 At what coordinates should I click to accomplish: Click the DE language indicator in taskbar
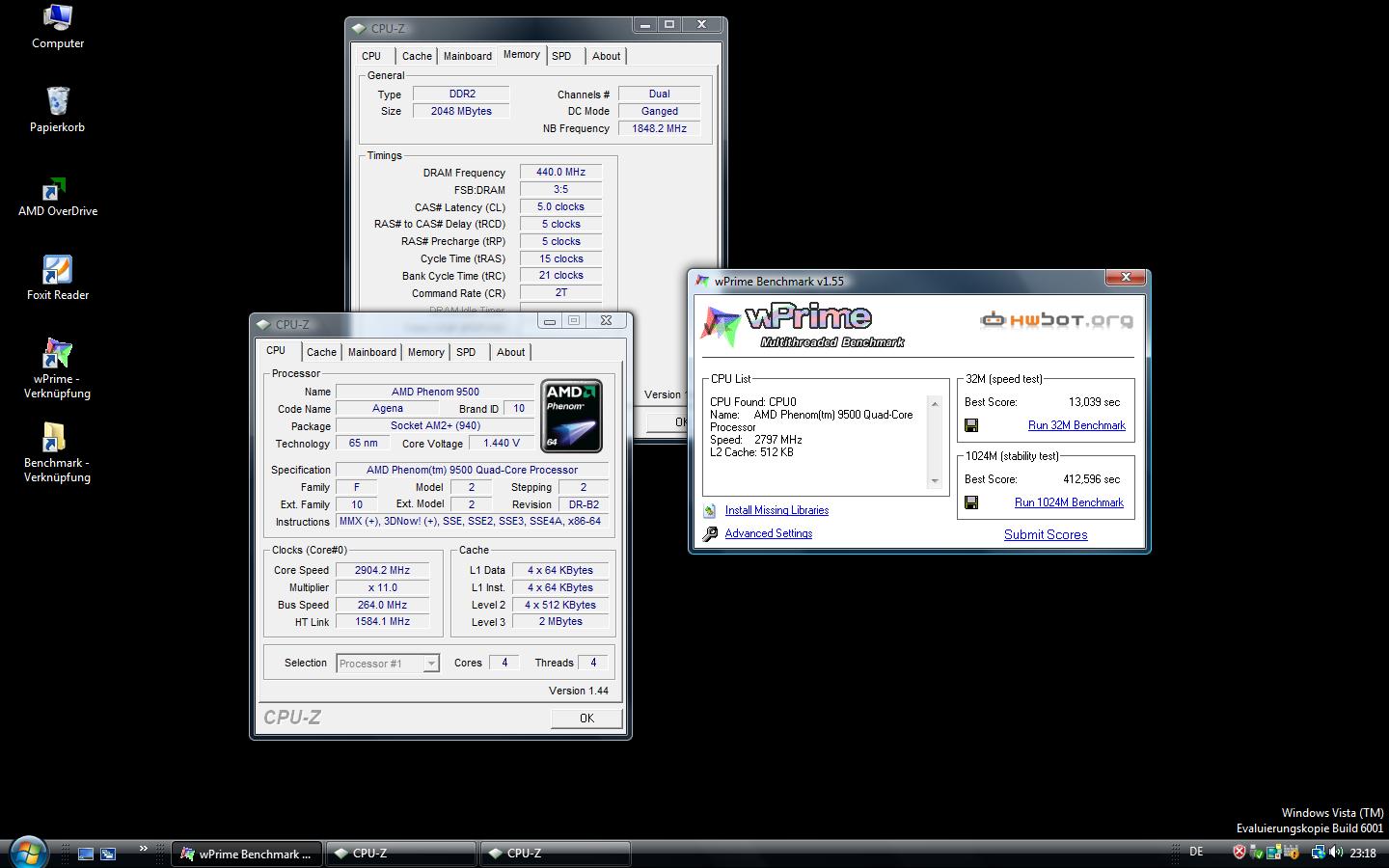1197,852
